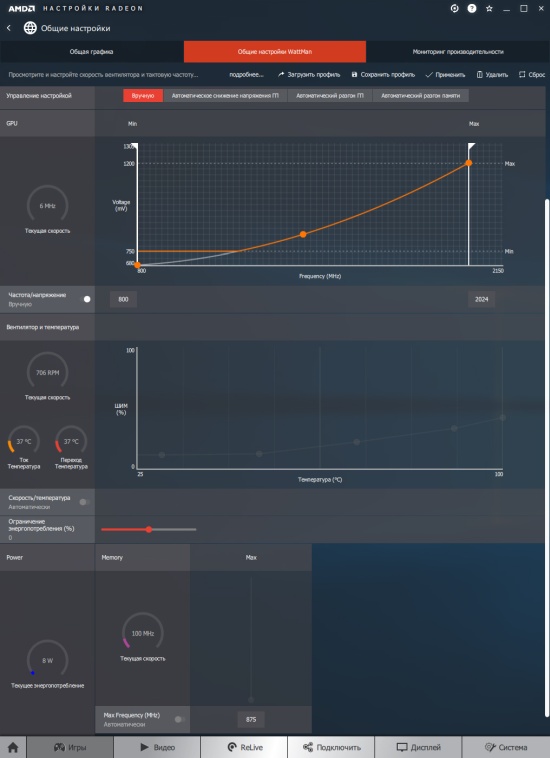The image size is (550, 758).
Task: Select Автоматический разгон памяти mode
Action: coord(420,96)
